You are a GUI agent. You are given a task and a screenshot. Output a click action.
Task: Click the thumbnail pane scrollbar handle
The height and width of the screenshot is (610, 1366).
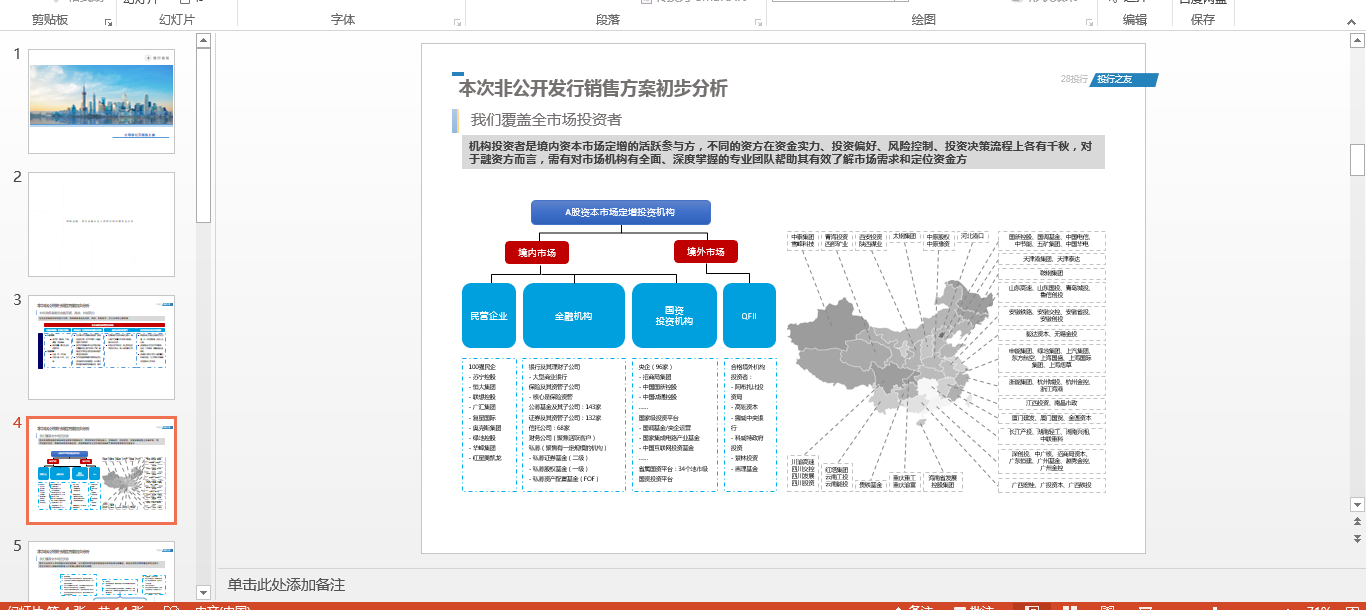pyautogui.click(x=204, y=135)
